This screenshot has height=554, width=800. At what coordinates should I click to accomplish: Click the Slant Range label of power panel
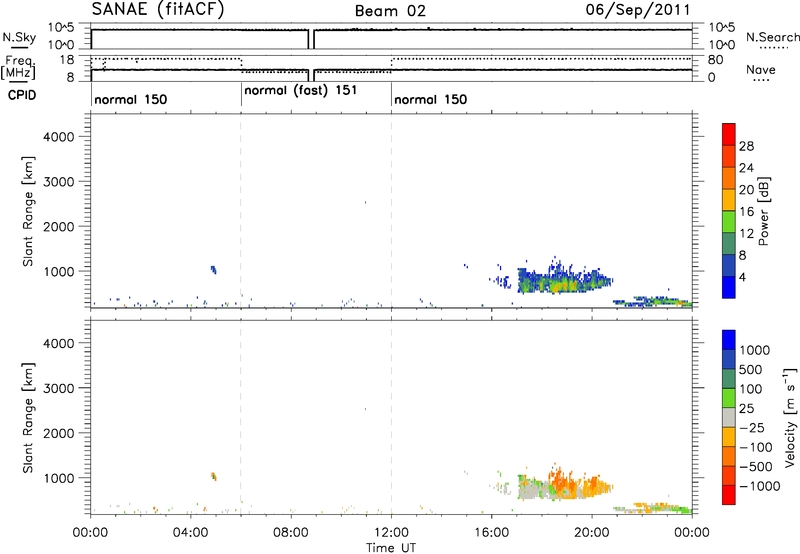point(28,211)
